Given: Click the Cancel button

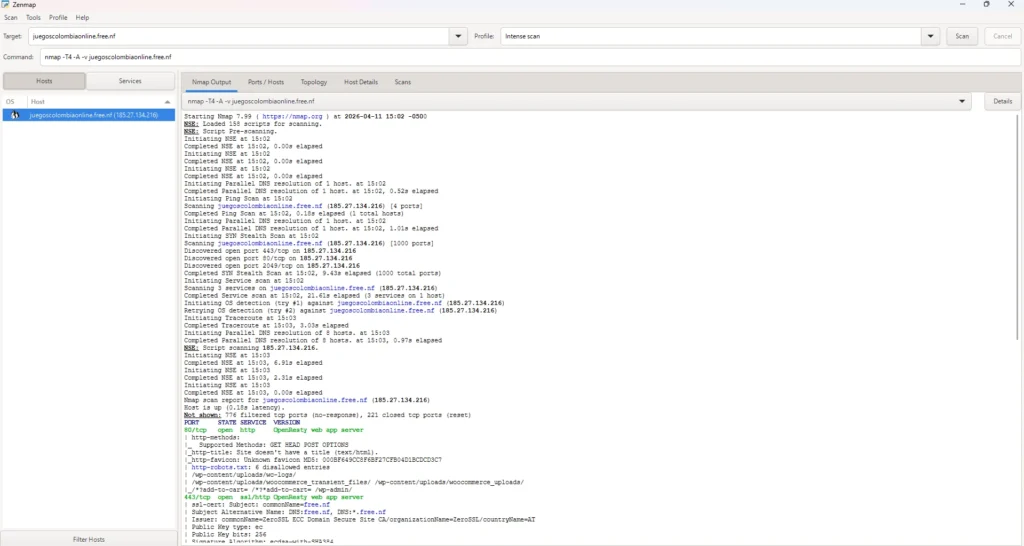Looking at the screenshot, I should coord(1002,37).
